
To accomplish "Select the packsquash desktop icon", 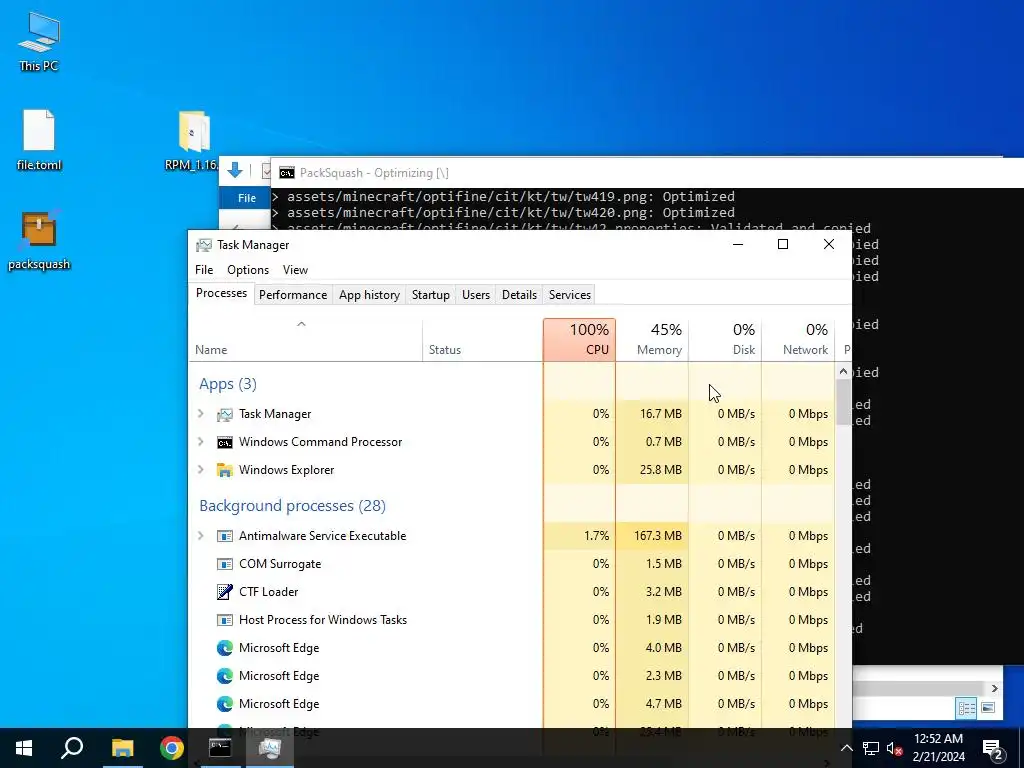I will [x=39, y=239].
